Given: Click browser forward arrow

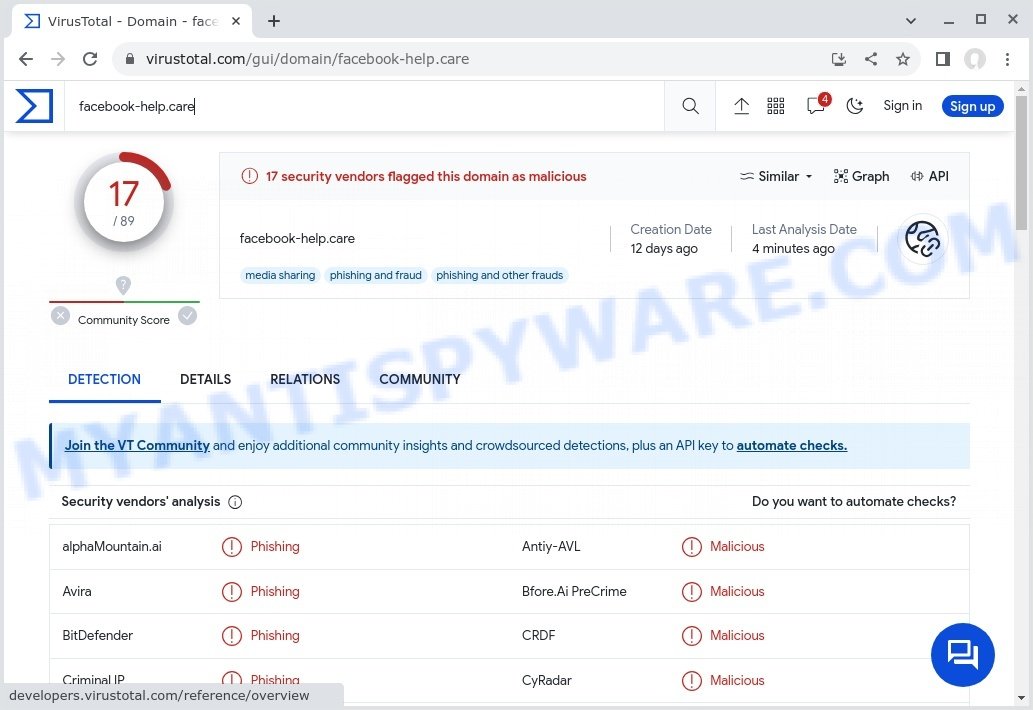Looking at the screenshot, I should pyautogui.click(x=58, y=59).
